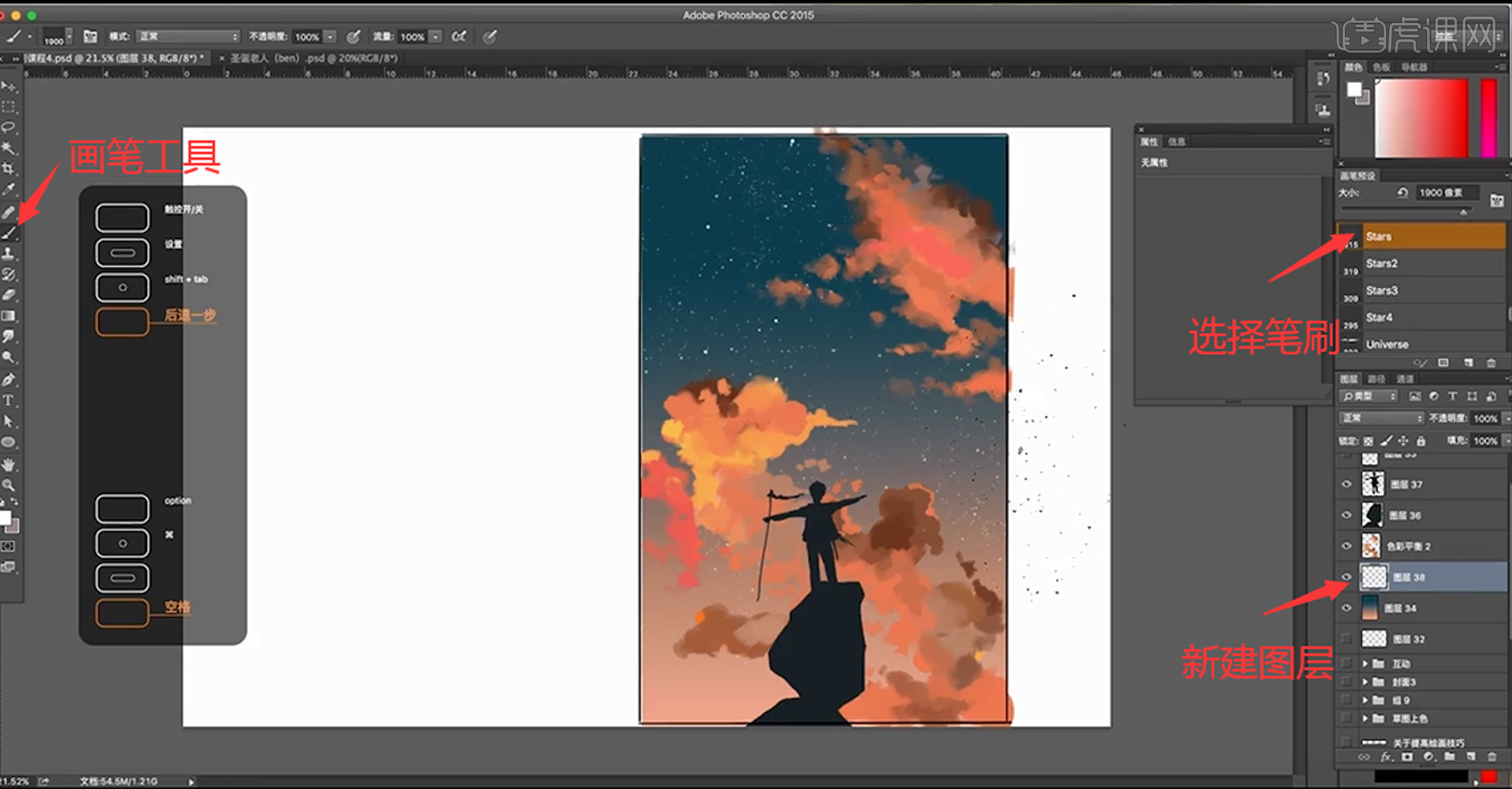
Task: Select the Eyedropper tool
Action: [9, 190]
